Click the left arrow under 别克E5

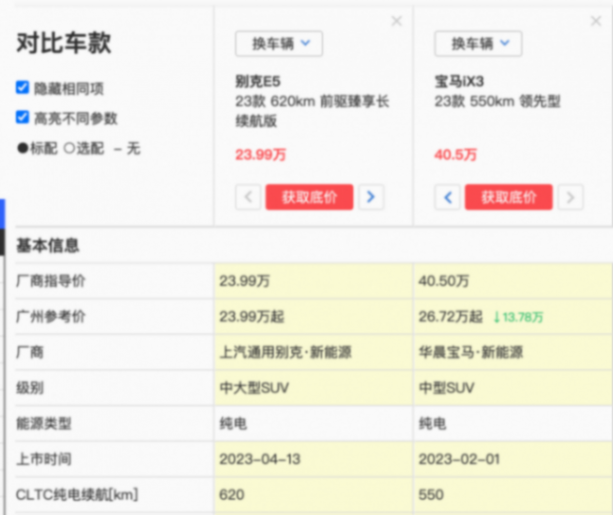[x=249, y=197]
